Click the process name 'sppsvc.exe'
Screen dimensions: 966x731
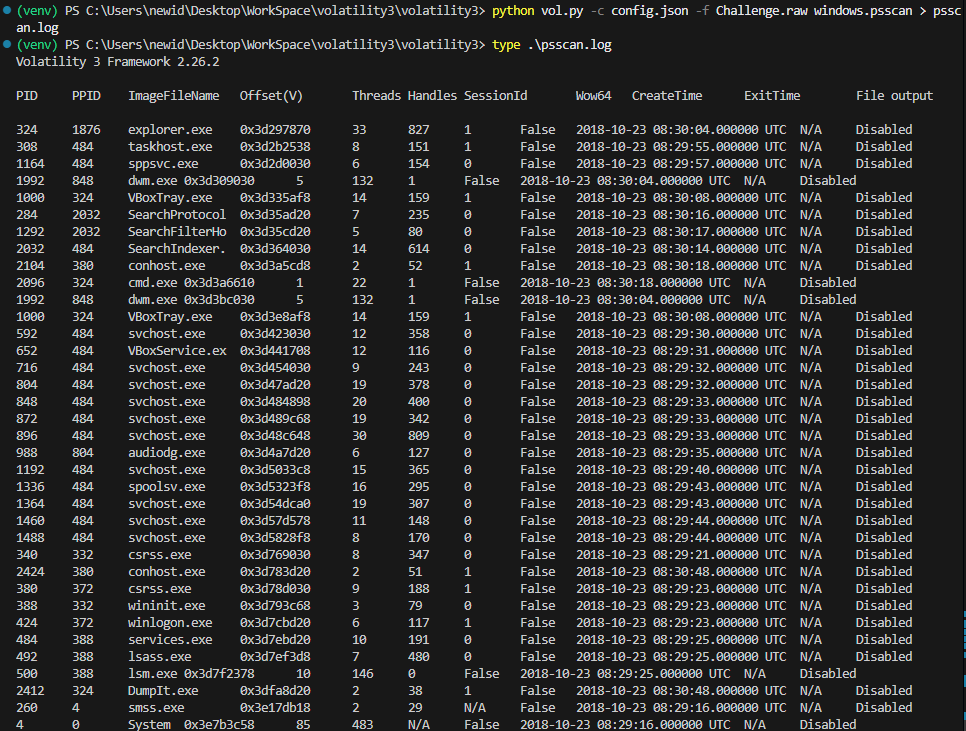[x=163, y=164]
